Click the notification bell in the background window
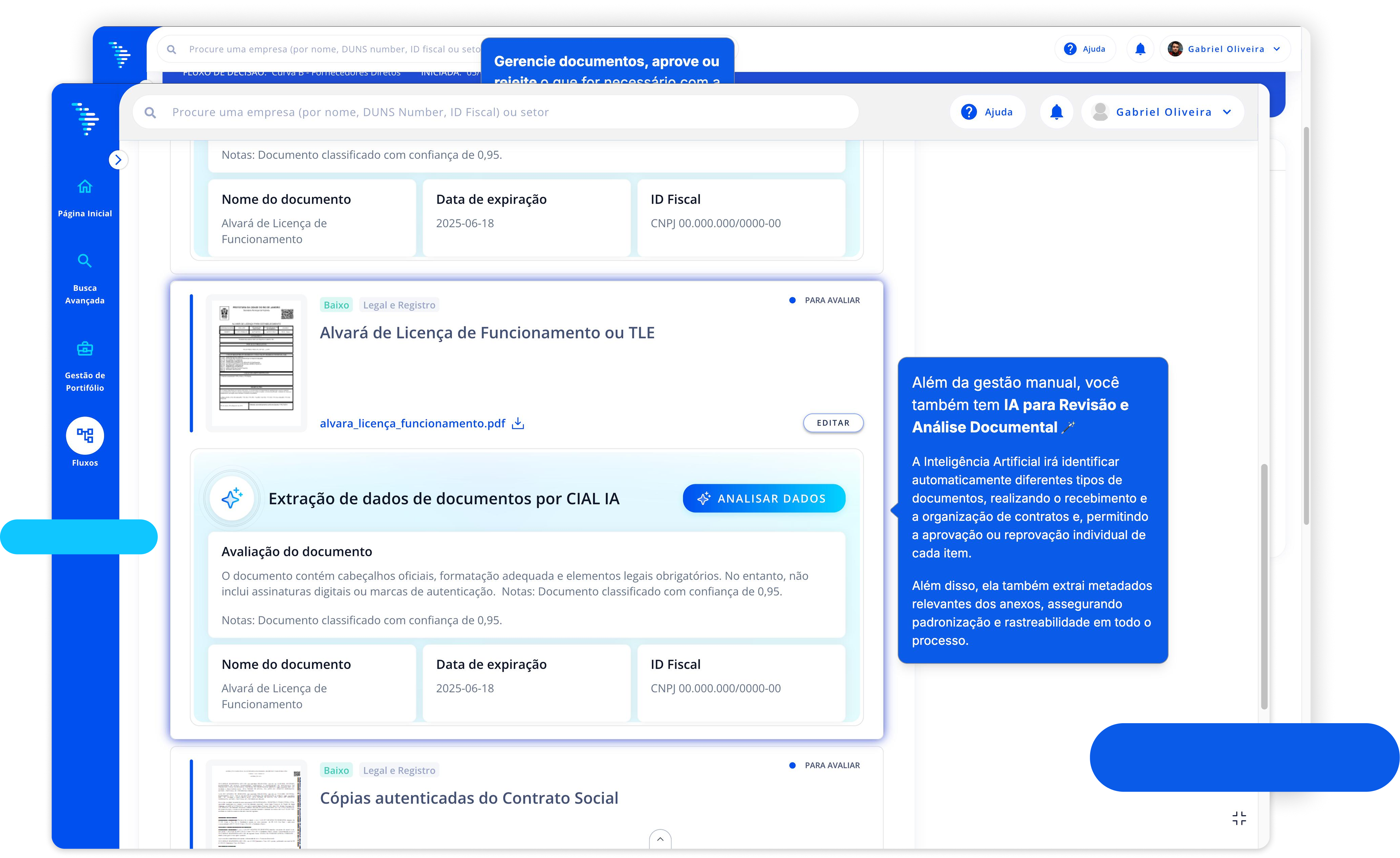 pyautogui.click(x=1140, y=49)
